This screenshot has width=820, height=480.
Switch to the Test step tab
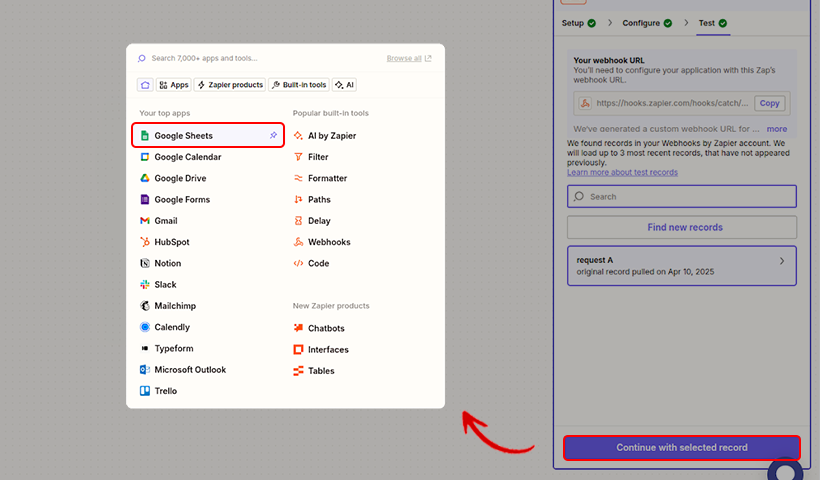[713, 23]
